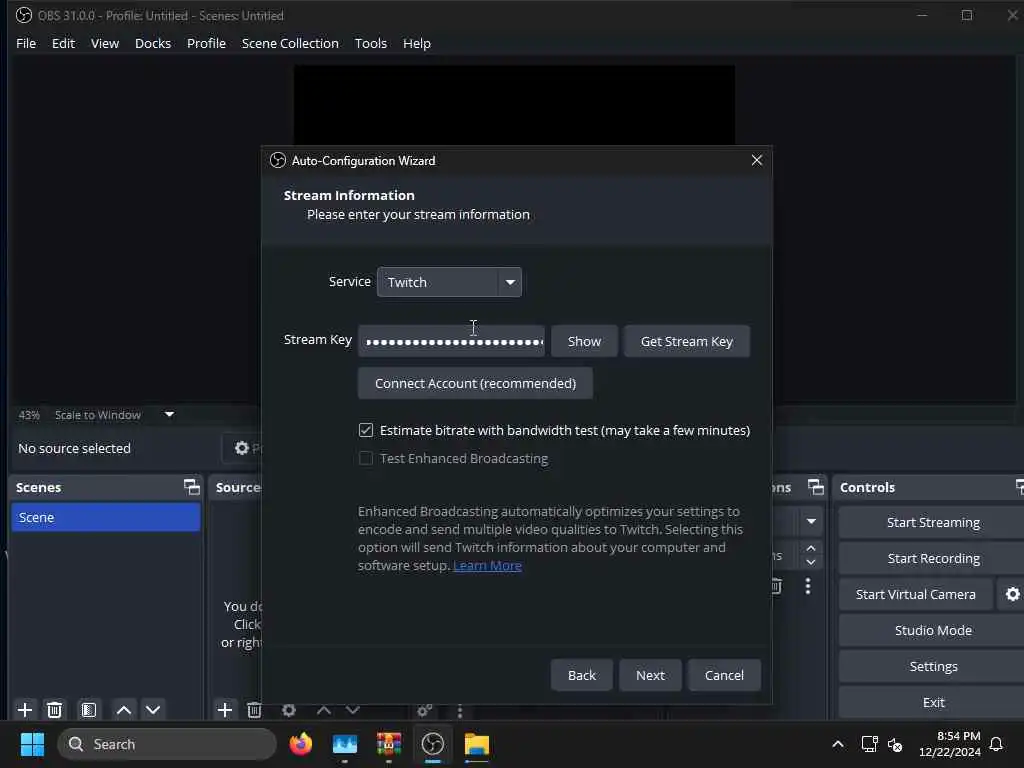The width and height of the screenshot is (1024, 768).
Task: Open File Explorer from the taskbar
Action: pos(477,744)
